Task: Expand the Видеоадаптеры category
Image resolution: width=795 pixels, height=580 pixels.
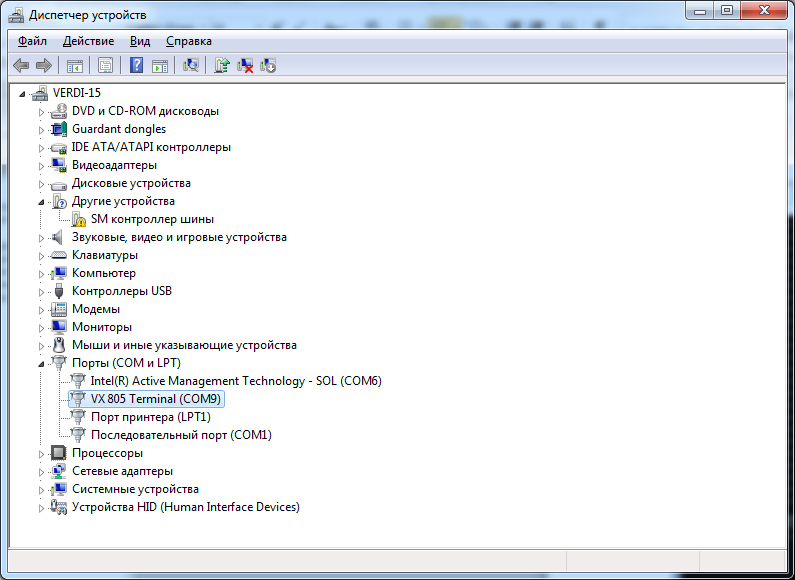Action: tap(42, 165)
